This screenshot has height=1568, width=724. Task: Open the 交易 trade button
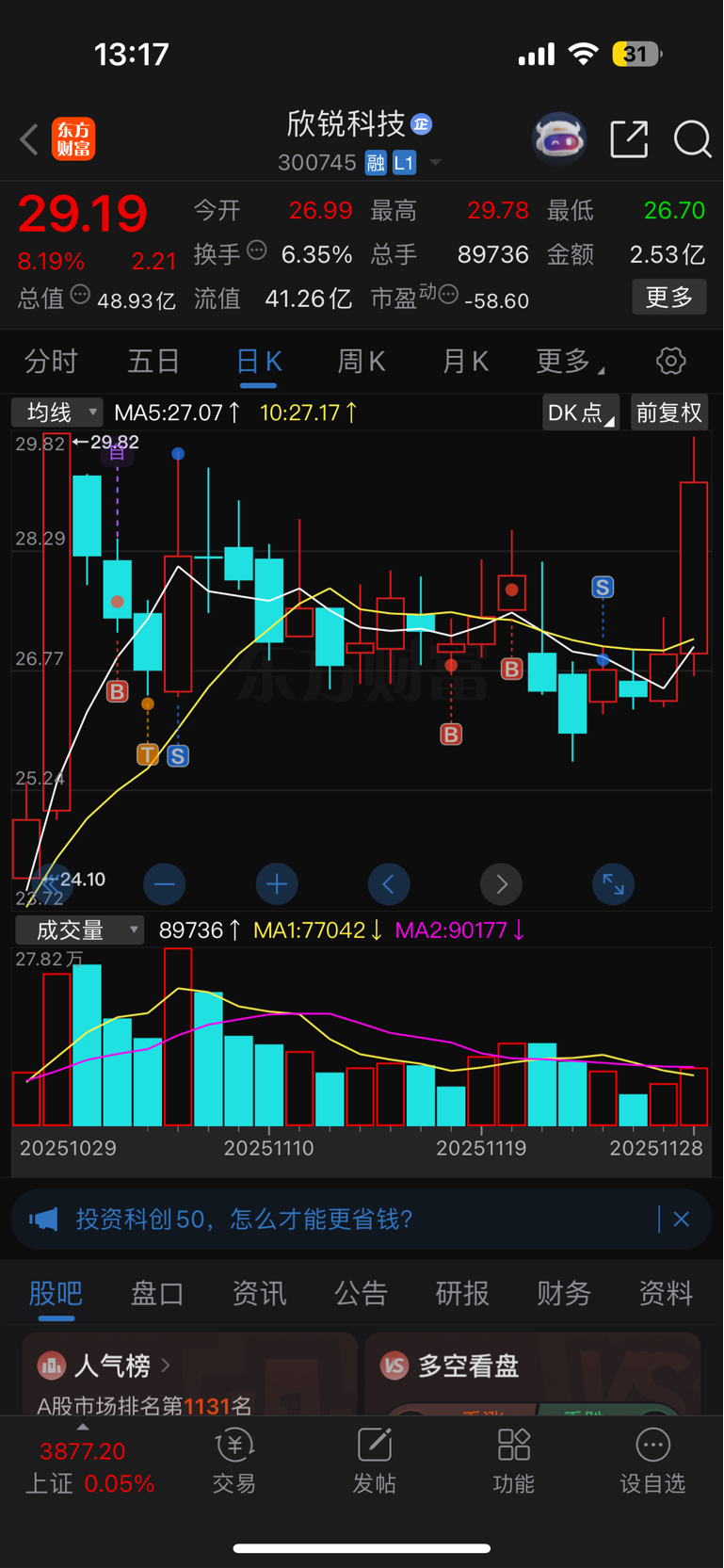coord(234,1462)
